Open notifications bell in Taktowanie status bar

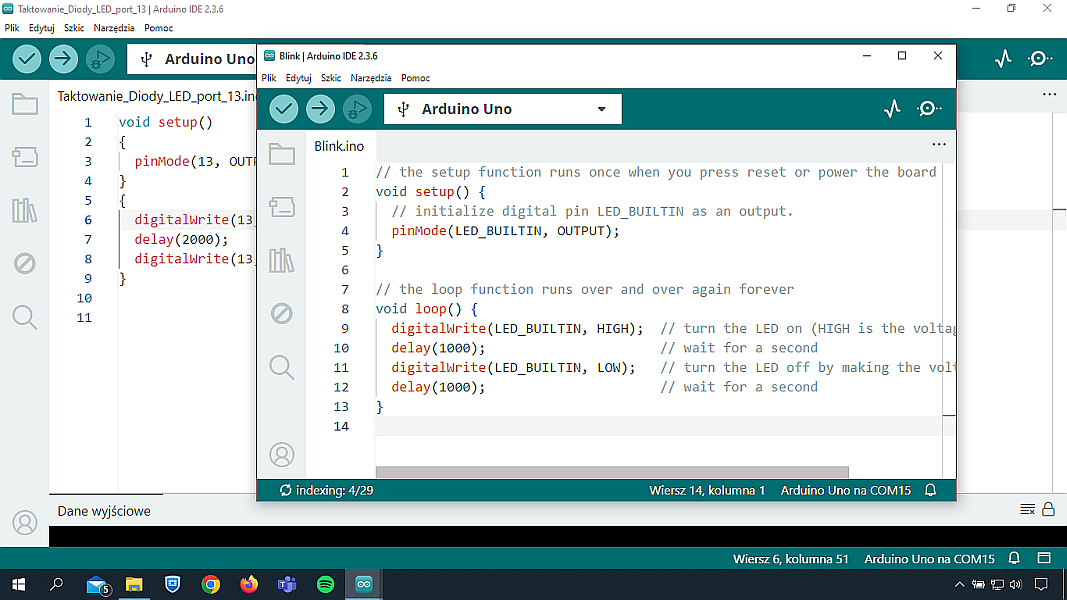(x=1014, y=559)
